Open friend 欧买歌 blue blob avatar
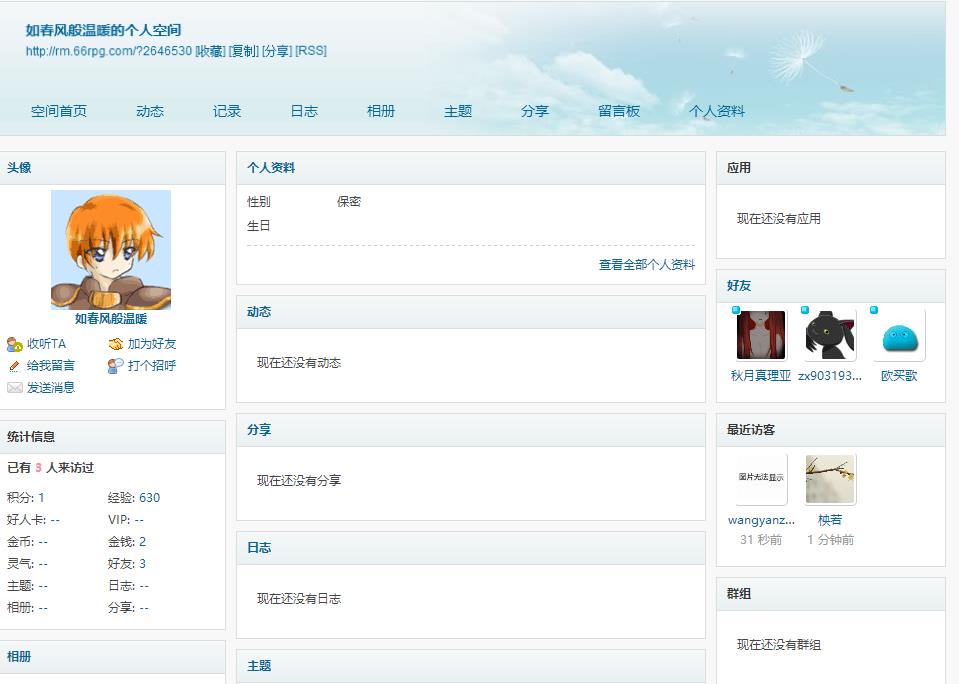Image resolution: width=959 pixels, height=684 pixels. coord(899,335)
